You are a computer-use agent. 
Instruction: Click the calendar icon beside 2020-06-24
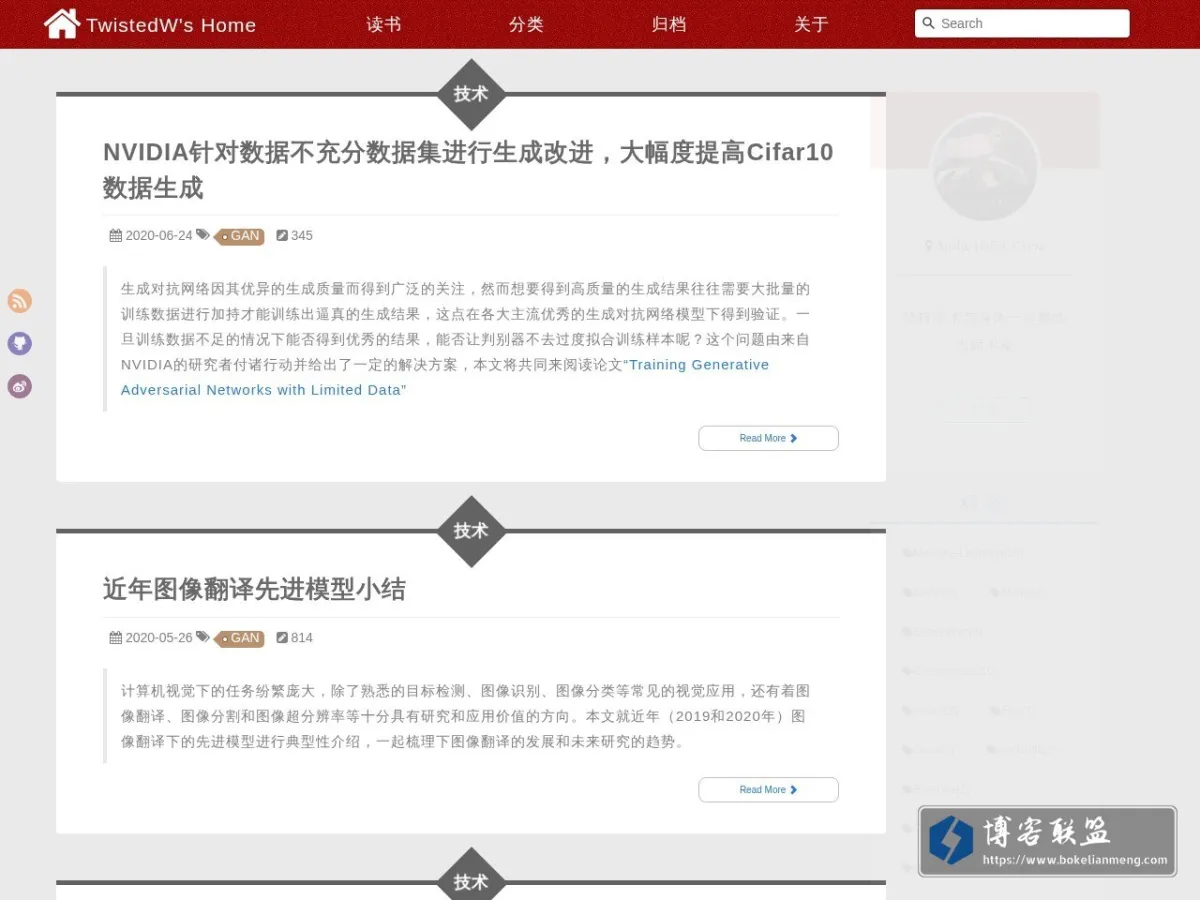(x=116, y=236)
